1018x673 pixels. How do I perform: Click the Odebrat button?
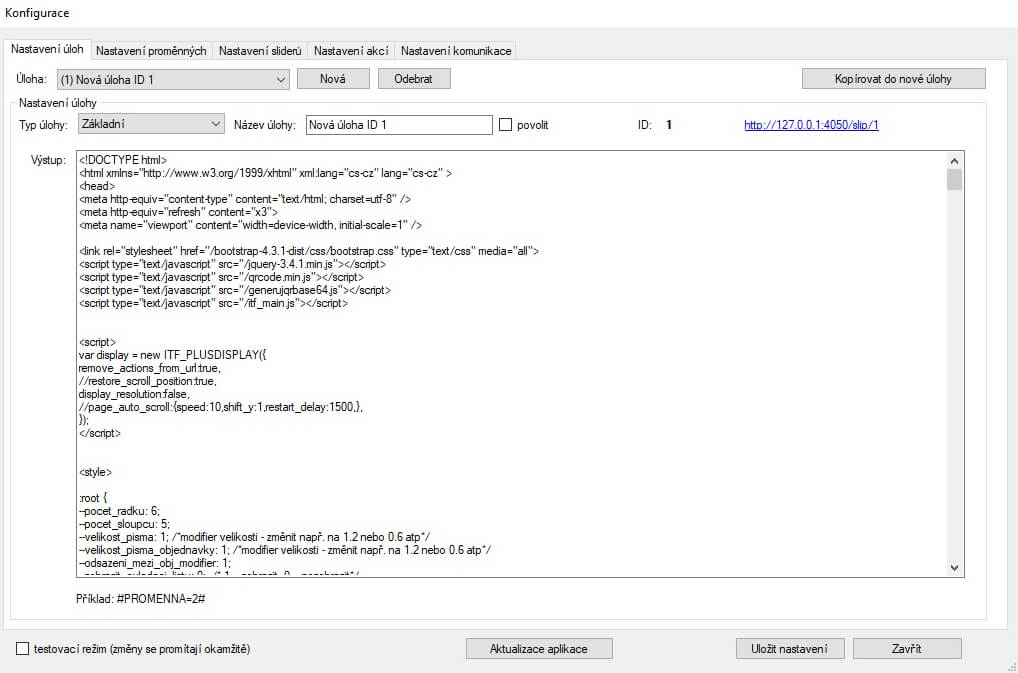[x=414, y=79]
